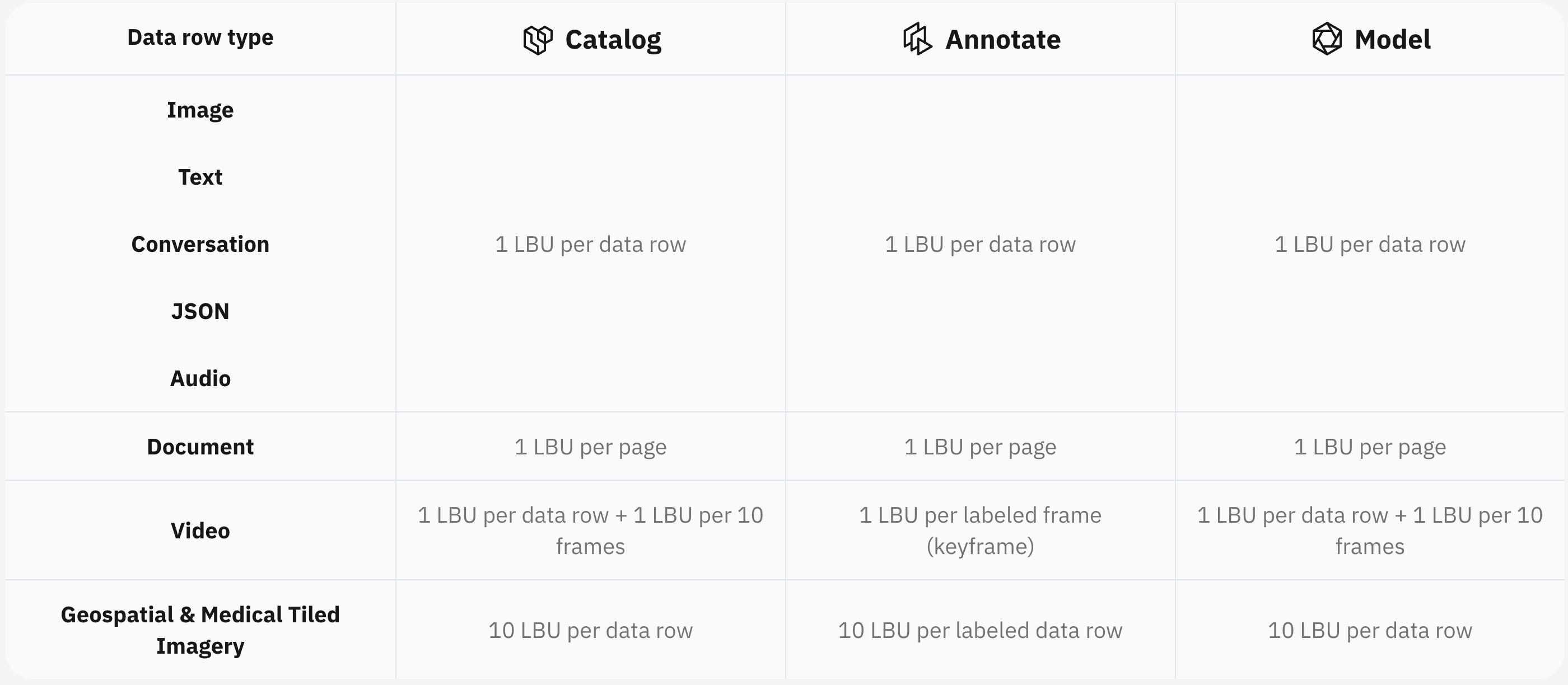Screen dimensions: 1568x685
Task: Click the Text row label
Action: point(200,177)
